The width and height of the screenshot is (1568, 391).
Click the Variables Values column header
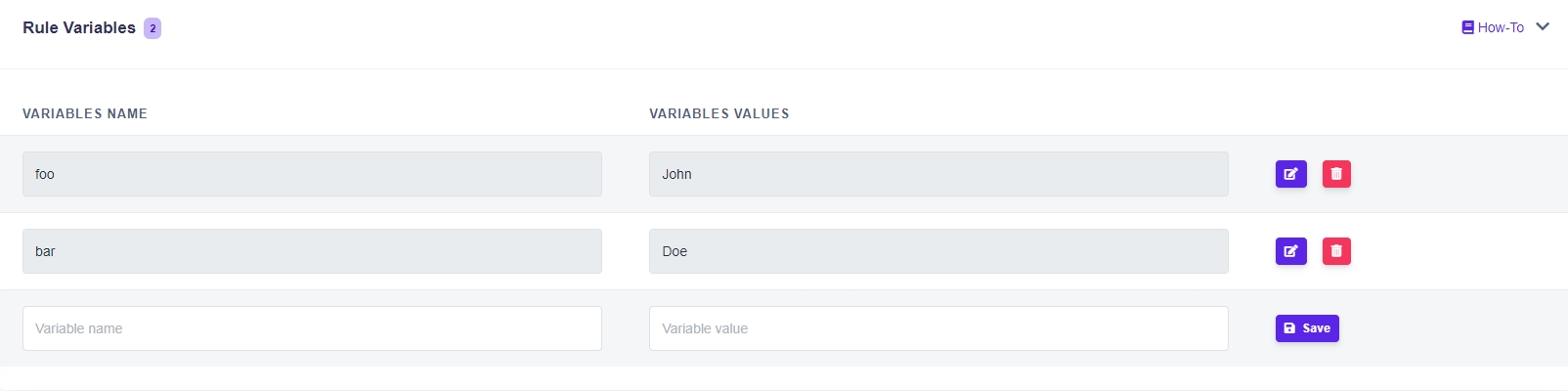click(719, 113)
